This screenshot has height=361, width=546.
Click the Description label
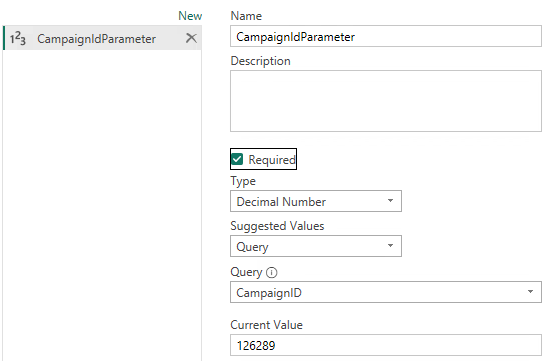coord(260,61)
